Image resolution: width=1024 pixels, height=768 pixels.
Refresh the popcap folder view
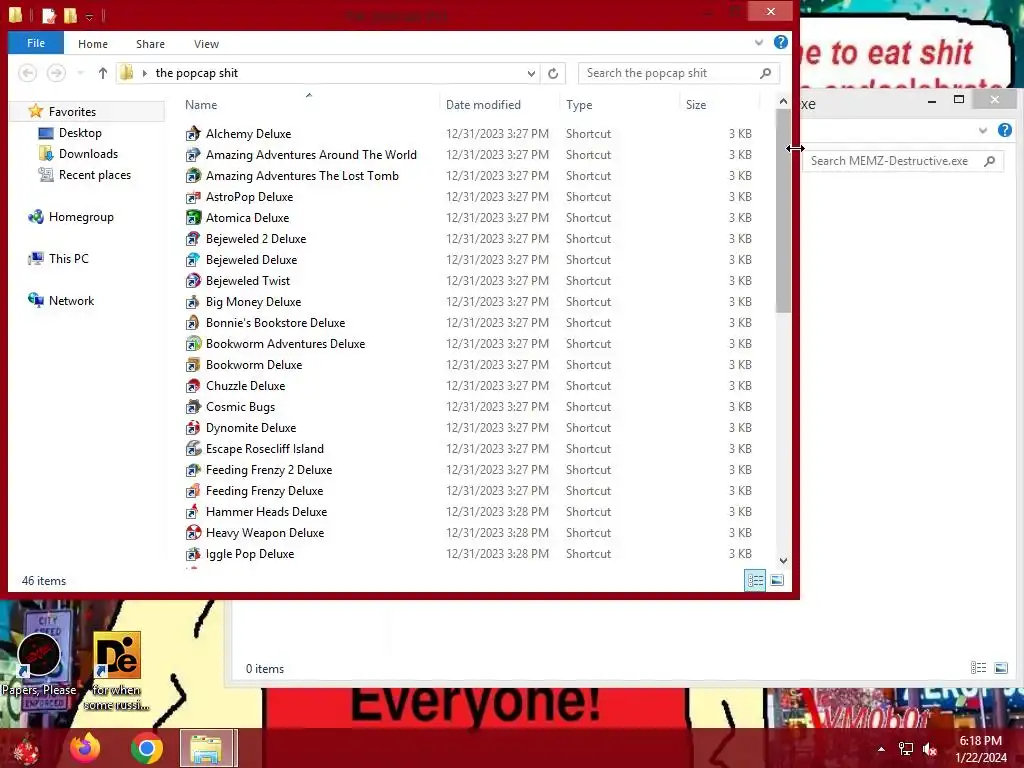(553, 73)
